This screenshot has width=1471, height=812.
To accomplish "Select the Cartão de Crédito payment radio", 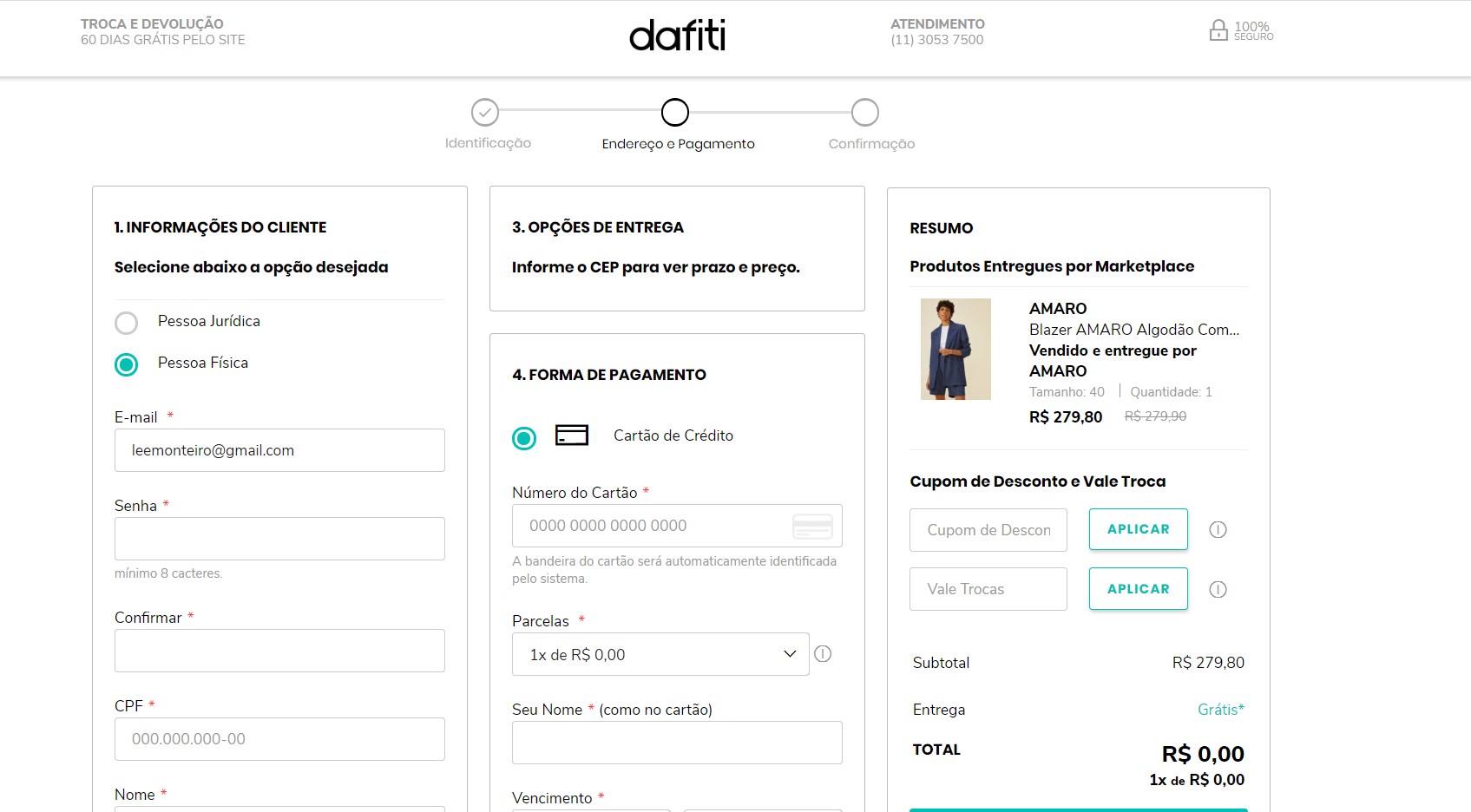I will coord(524,439).
